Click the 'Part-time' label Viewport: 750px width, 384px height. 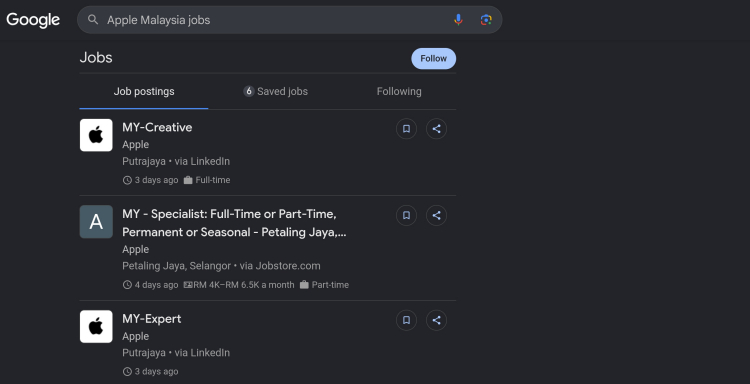(x=330, y=285)
